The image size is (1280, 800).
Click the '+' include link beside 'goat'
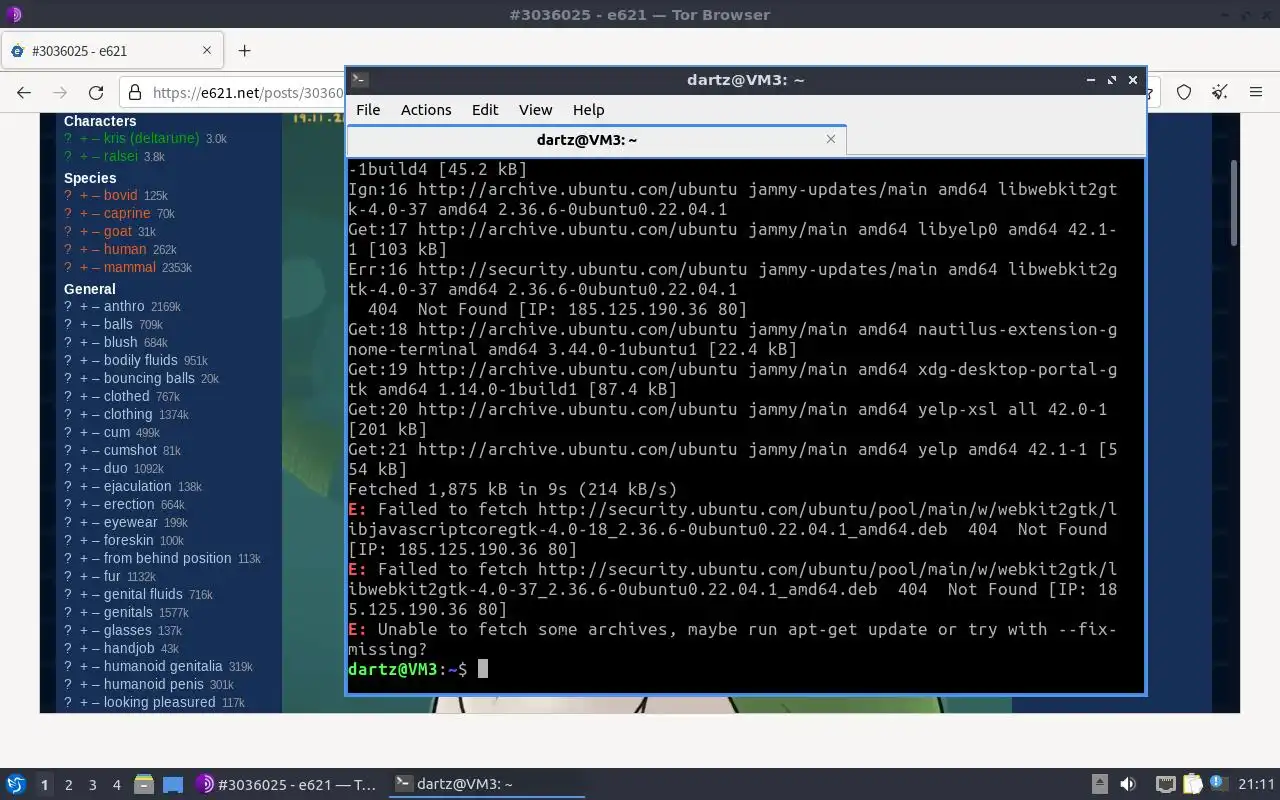(x=84, y=232)
